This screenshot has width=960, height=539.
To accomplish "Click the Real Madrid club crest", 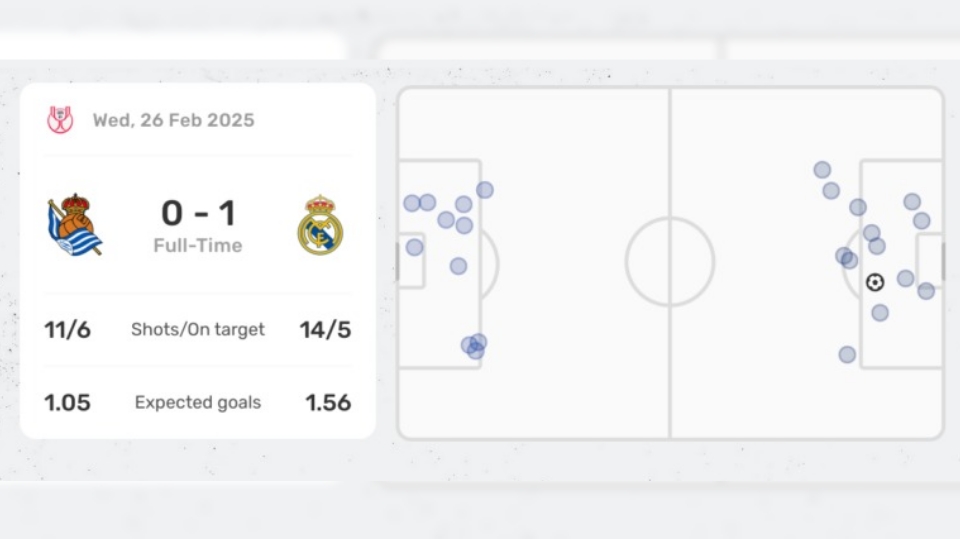I will (320, 226).
